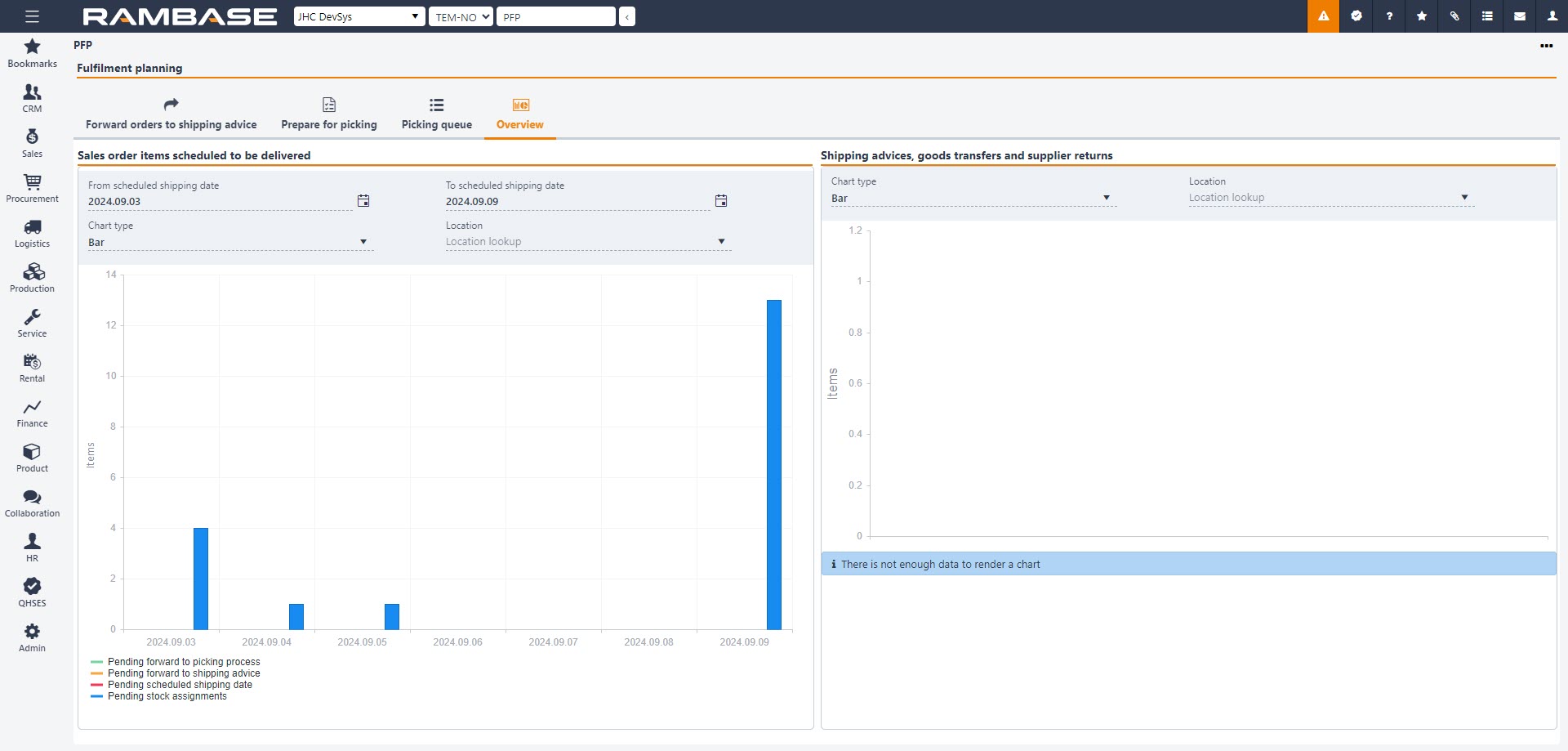Open the hamburger navigation menu

[x=32, y=16]
